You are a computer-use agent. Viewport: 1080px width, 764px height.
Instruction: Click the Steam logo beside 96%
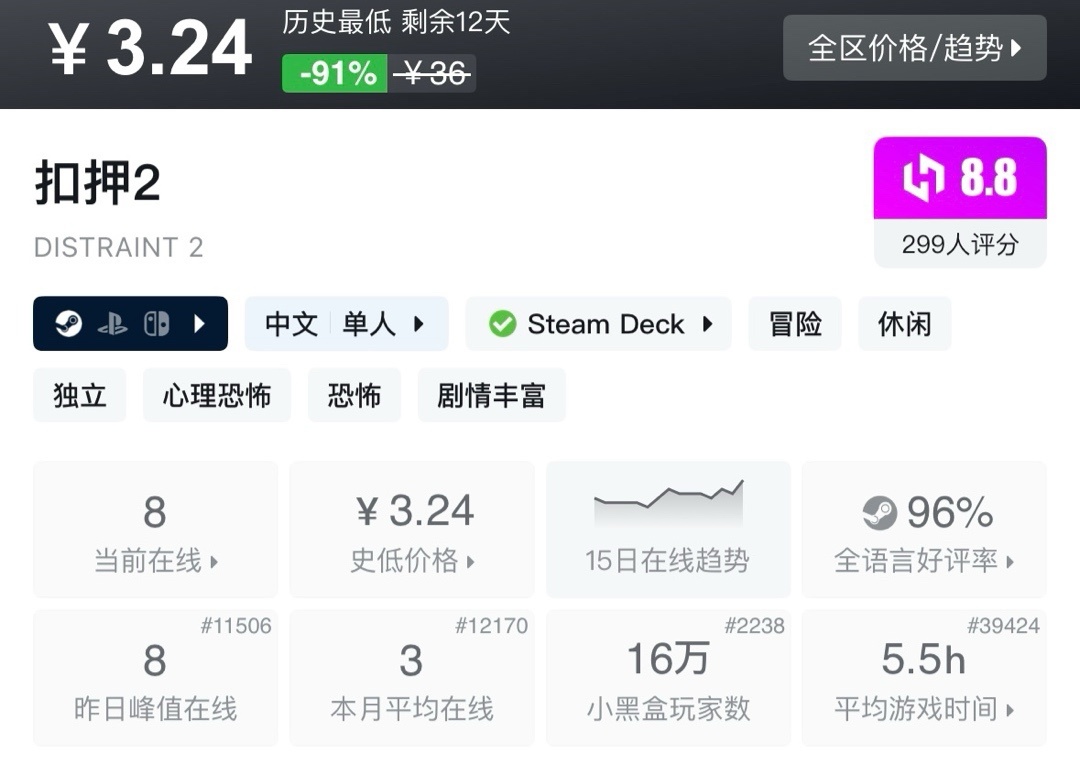880,513
